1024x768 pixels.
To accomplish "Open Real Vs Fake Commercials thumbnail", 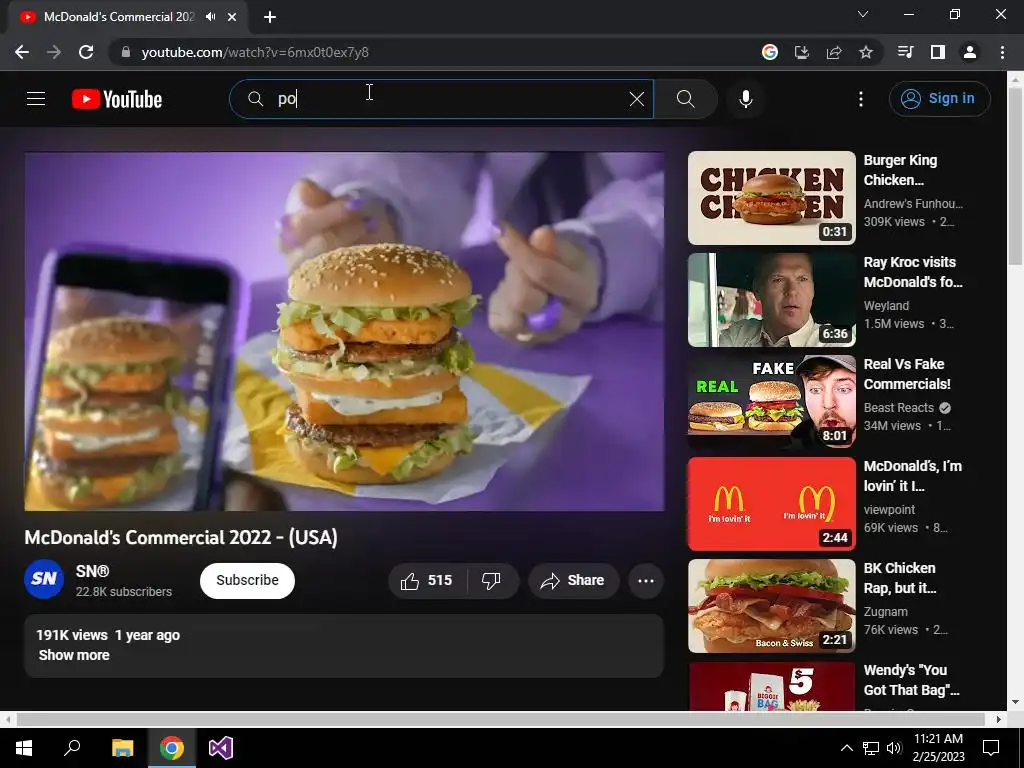I will 771,402.
